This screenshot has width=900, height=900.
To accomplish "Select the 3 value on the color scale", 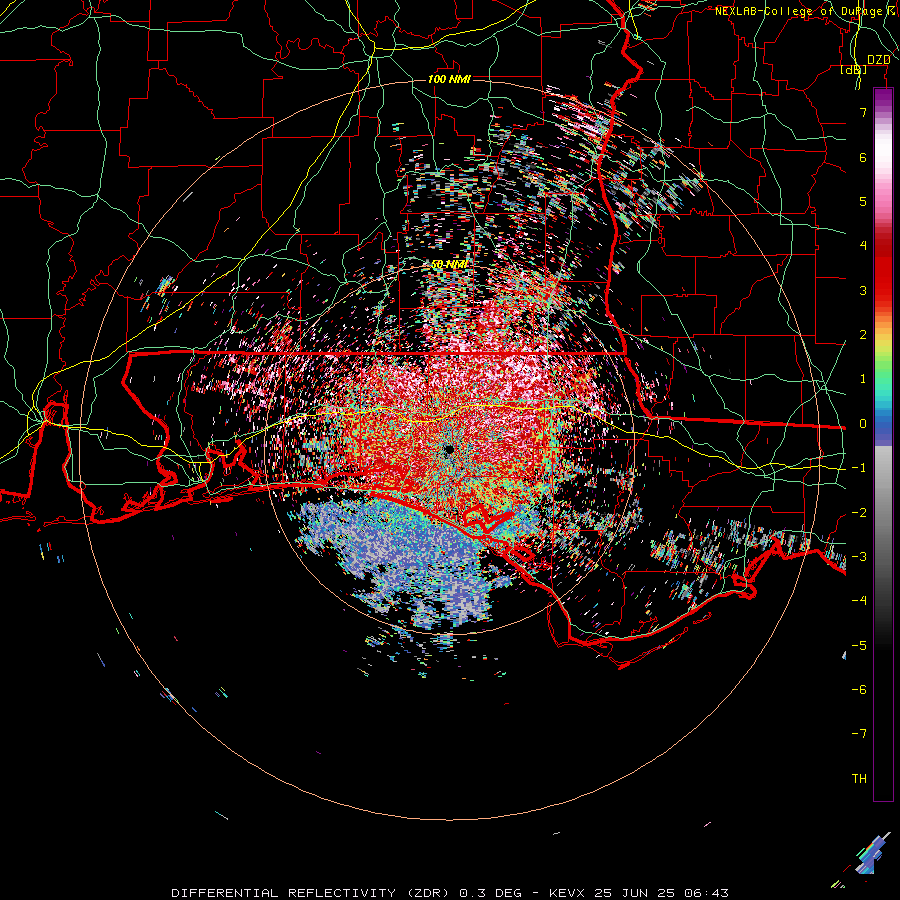I will 863,290.
